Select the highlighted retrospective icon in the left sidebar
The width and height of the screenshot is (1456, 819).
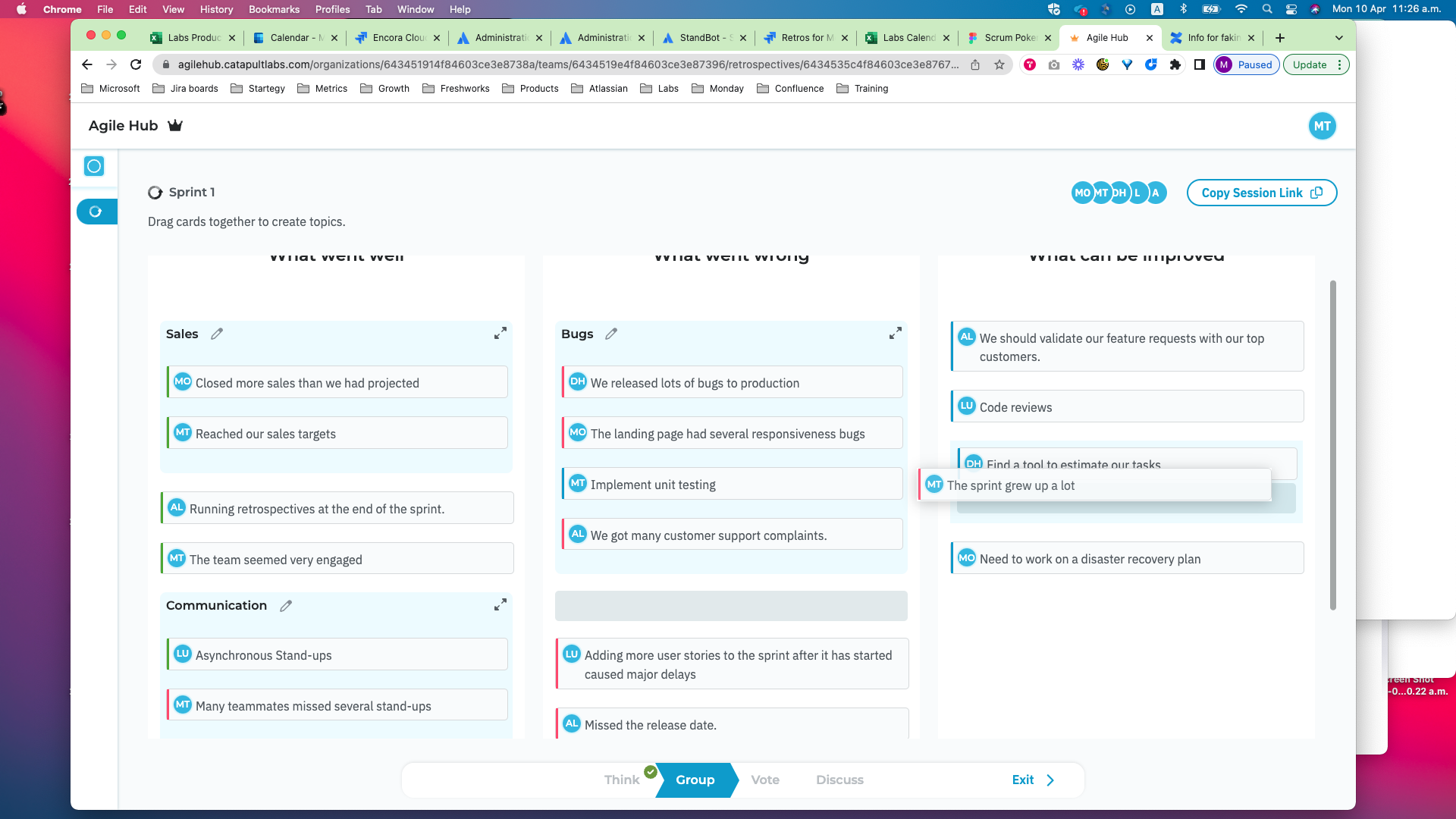97,212
